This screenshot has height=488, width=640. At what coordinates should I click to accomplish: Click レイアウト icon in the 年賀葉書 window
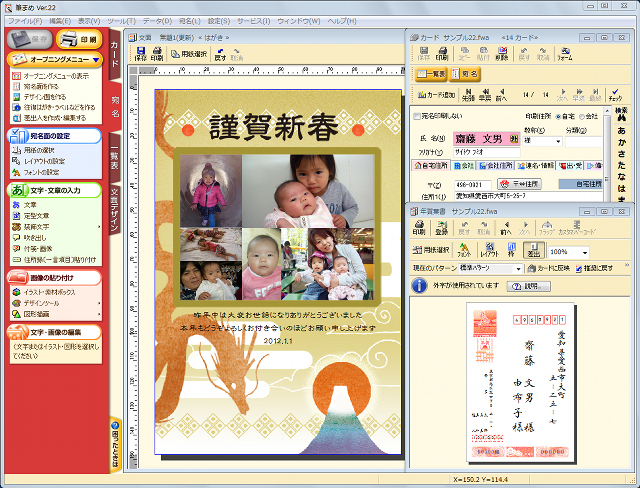coord(490,250)
